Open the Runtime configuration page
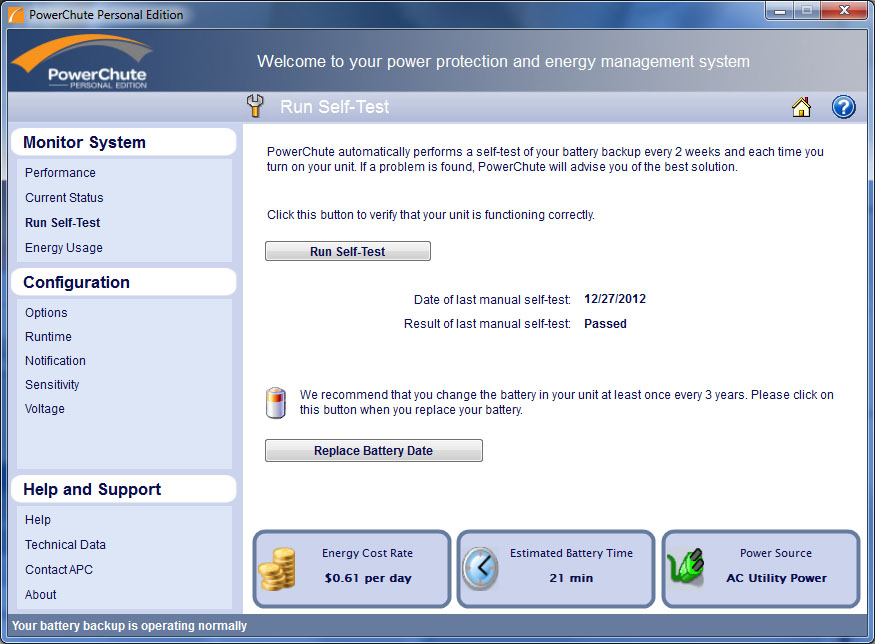 point(49,337)
